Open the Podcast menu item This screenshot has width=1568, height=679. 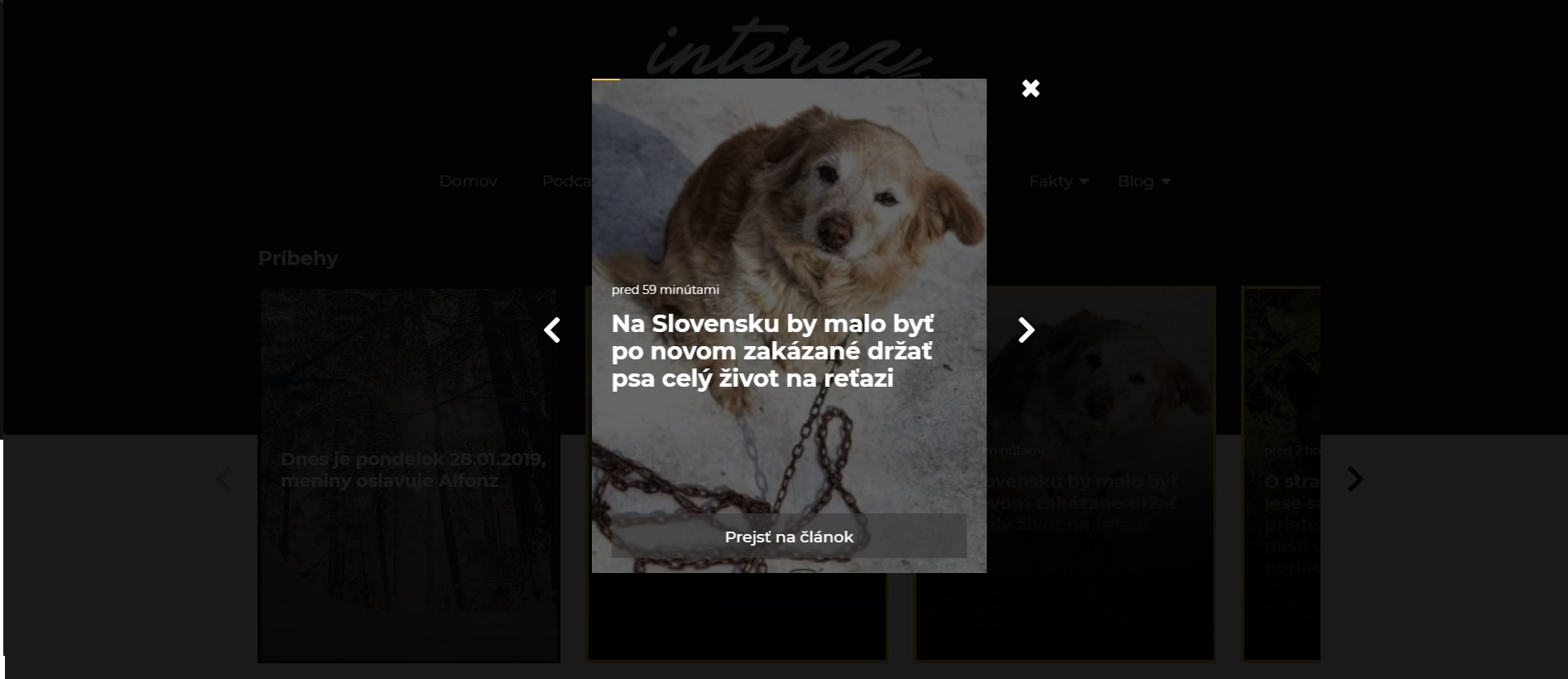567,181
